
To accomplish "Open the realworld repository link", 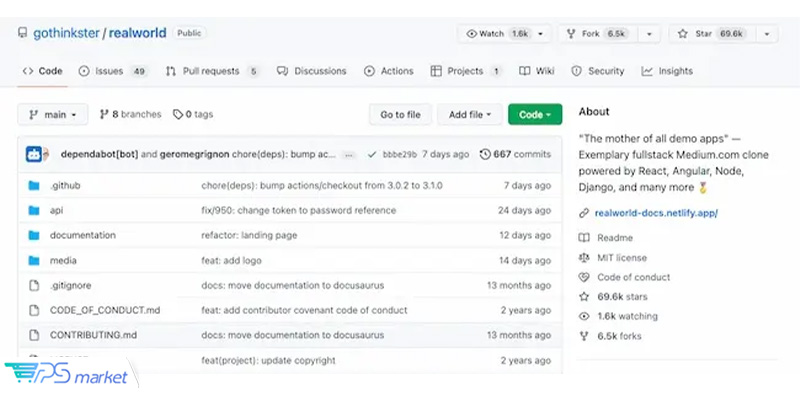I will 138,33.
